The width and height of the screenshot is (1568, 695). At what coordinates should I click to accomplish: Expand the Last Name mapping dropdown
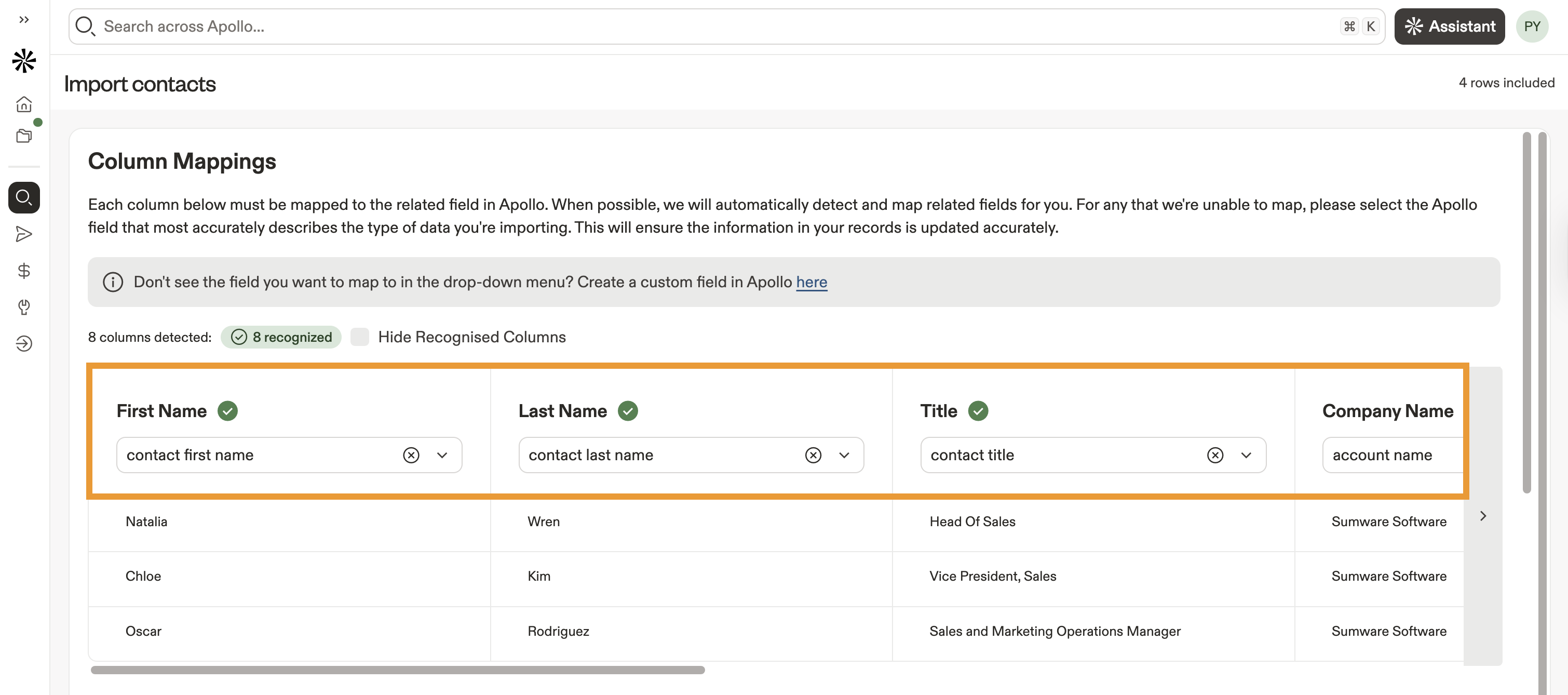pyautogui.click(x=844, y=455)
